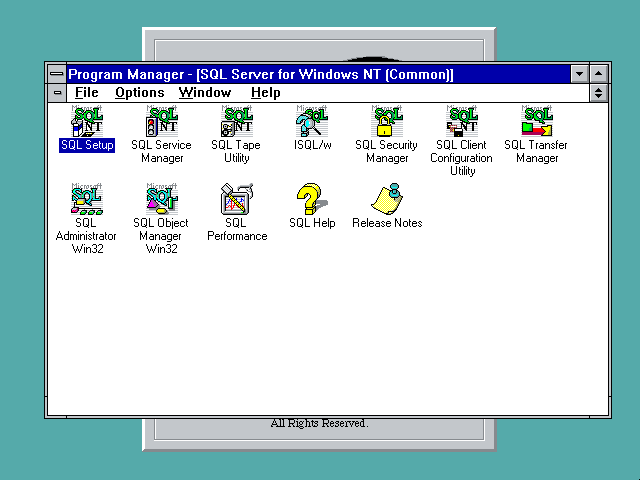Minimize Program Manager with the down arrow
640x480 pixels.
tap(580, 74)
